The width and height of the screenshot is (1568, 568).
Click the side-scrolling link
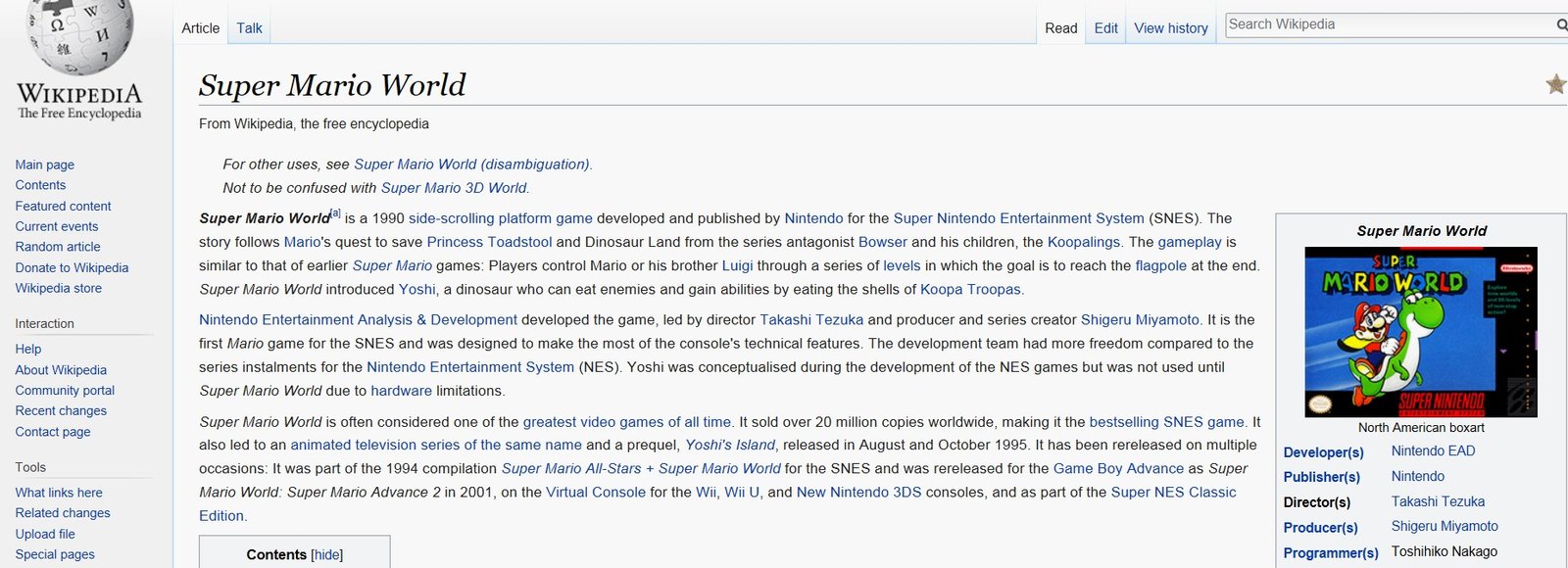[x=452, y=218]
